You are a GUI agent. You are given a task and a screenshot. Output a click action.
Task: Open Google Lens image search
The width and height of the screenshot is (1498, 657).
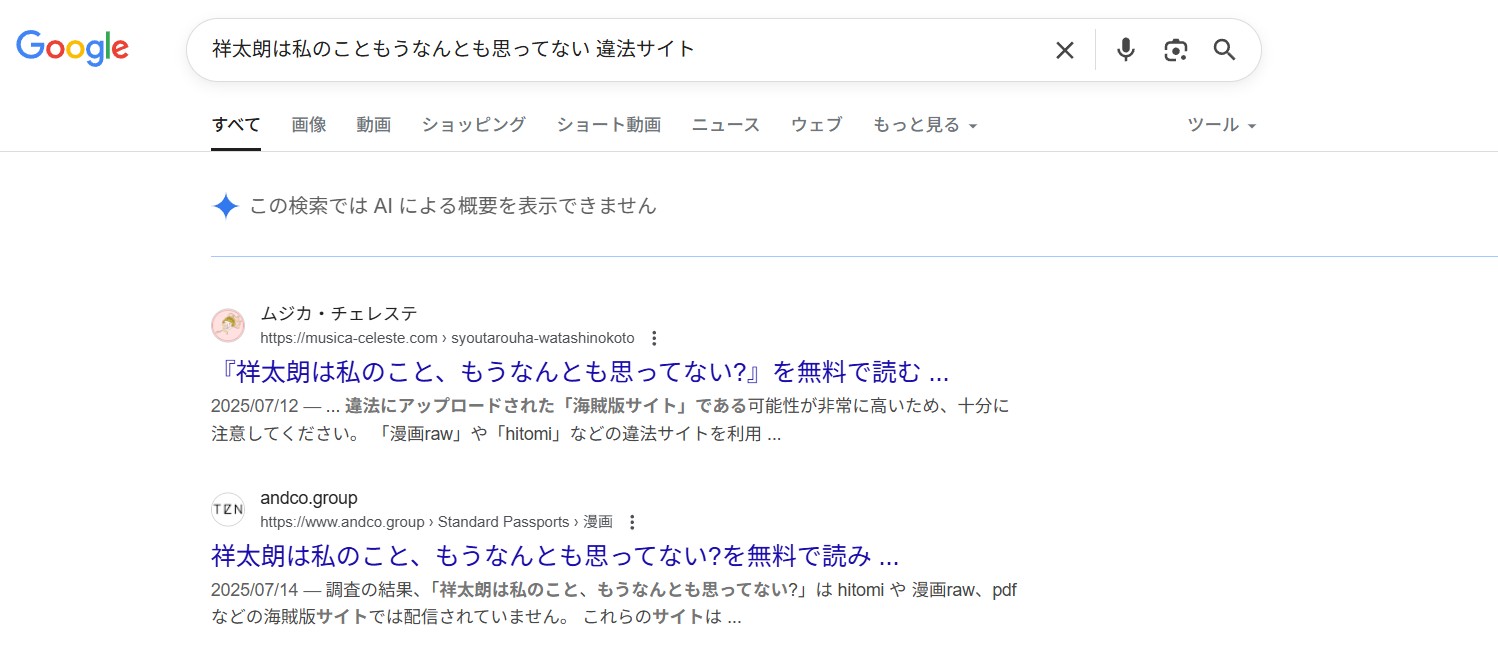click(x=1175, y=49)
